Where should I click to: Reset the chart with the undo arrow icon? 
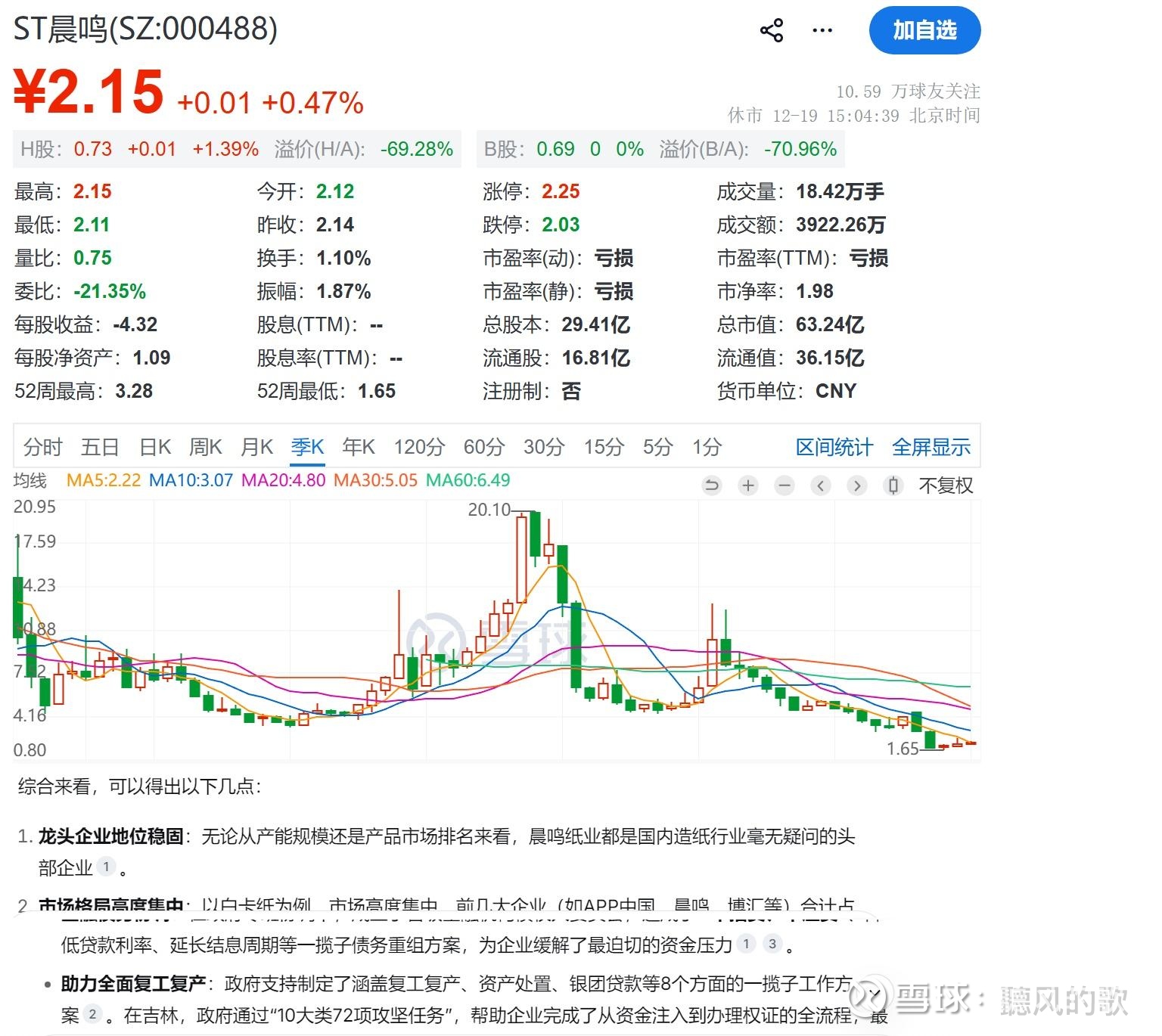tap(712, 485)
